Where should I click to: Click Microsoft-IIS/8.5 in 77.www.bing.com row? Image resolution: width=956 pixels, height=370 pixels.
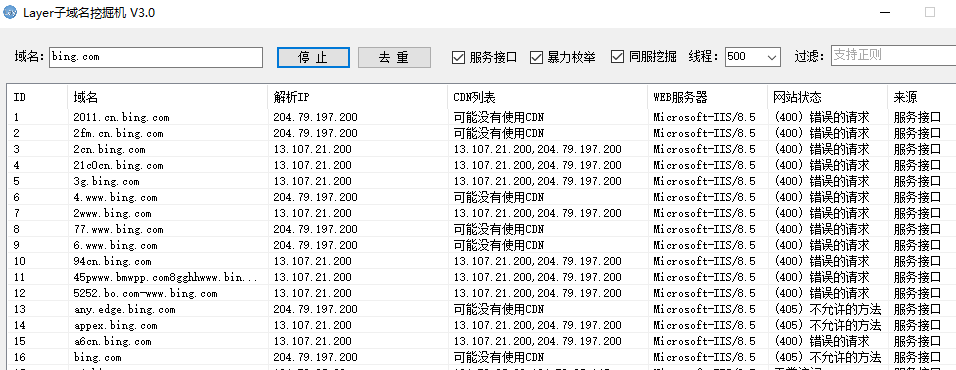coord(704,229)
